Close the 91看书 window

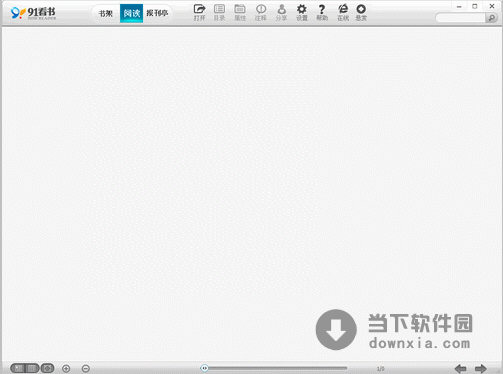[492, 6]
